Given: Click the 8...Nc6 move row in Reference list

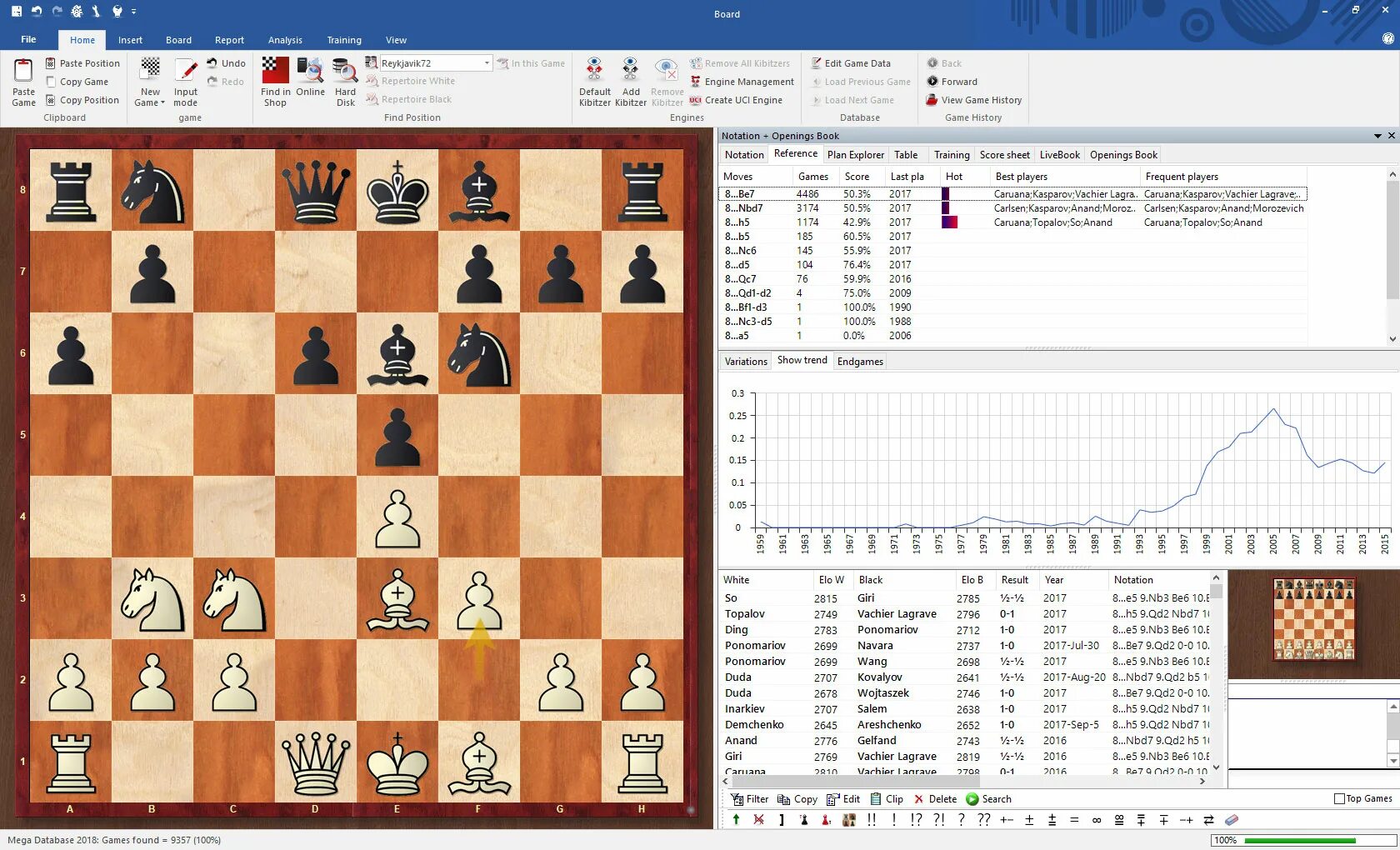Looking at the screenshot, I should 742,250.
